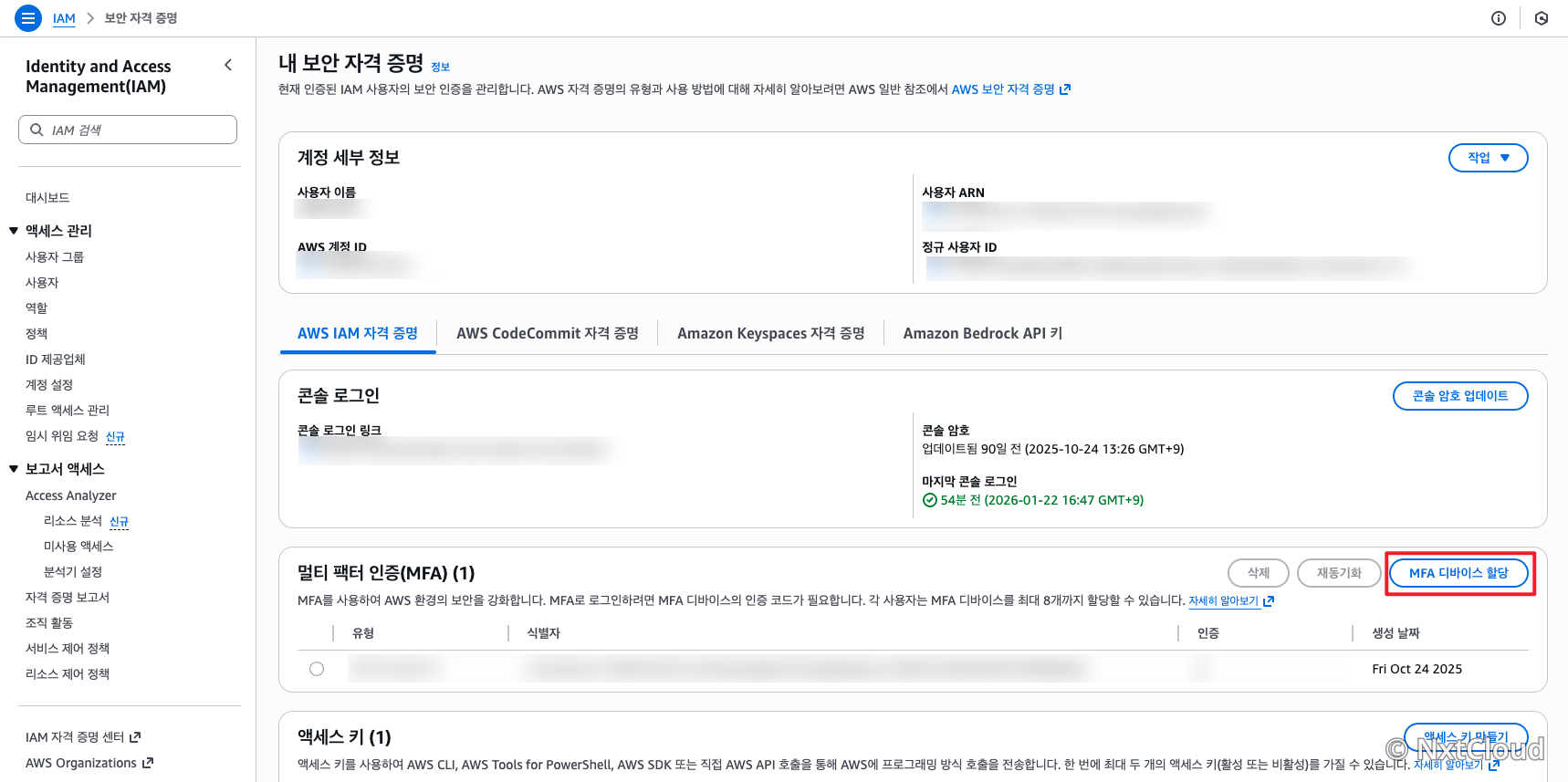Open 미사용 액세스 in the sidebar

[x=78, y=547]
